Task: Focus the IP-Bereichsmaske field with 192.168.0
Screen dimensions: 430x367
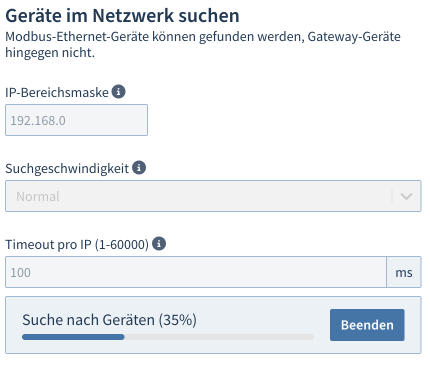Action: (x=76, y=120)
